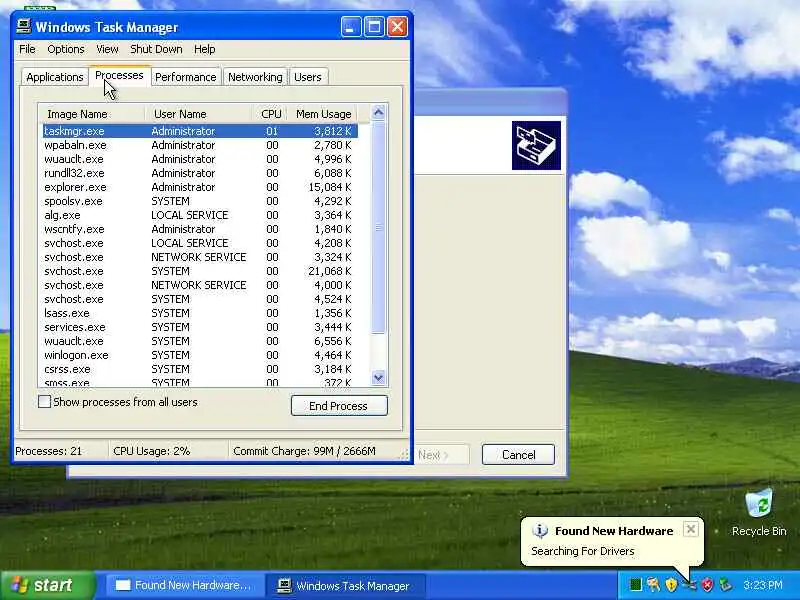The width and height of the screenshot is (800, 600).
Task: Click the process list scroll up arrow
Action: coord(379,112)
